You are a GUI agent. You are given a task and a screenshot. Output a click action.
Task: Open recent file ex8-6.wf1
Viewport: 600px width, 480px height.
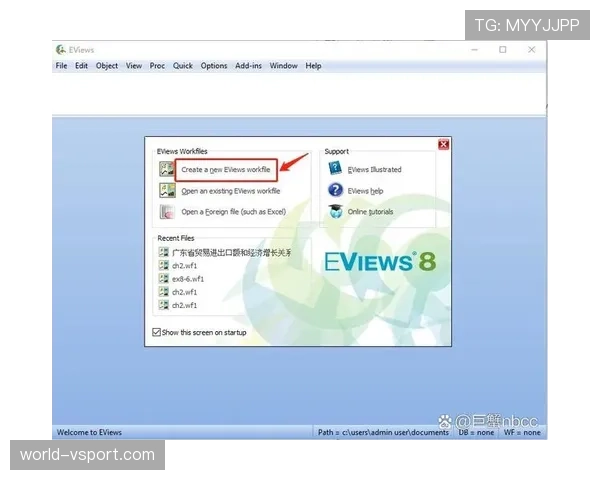pyautogui.click(x=188, y=279)
